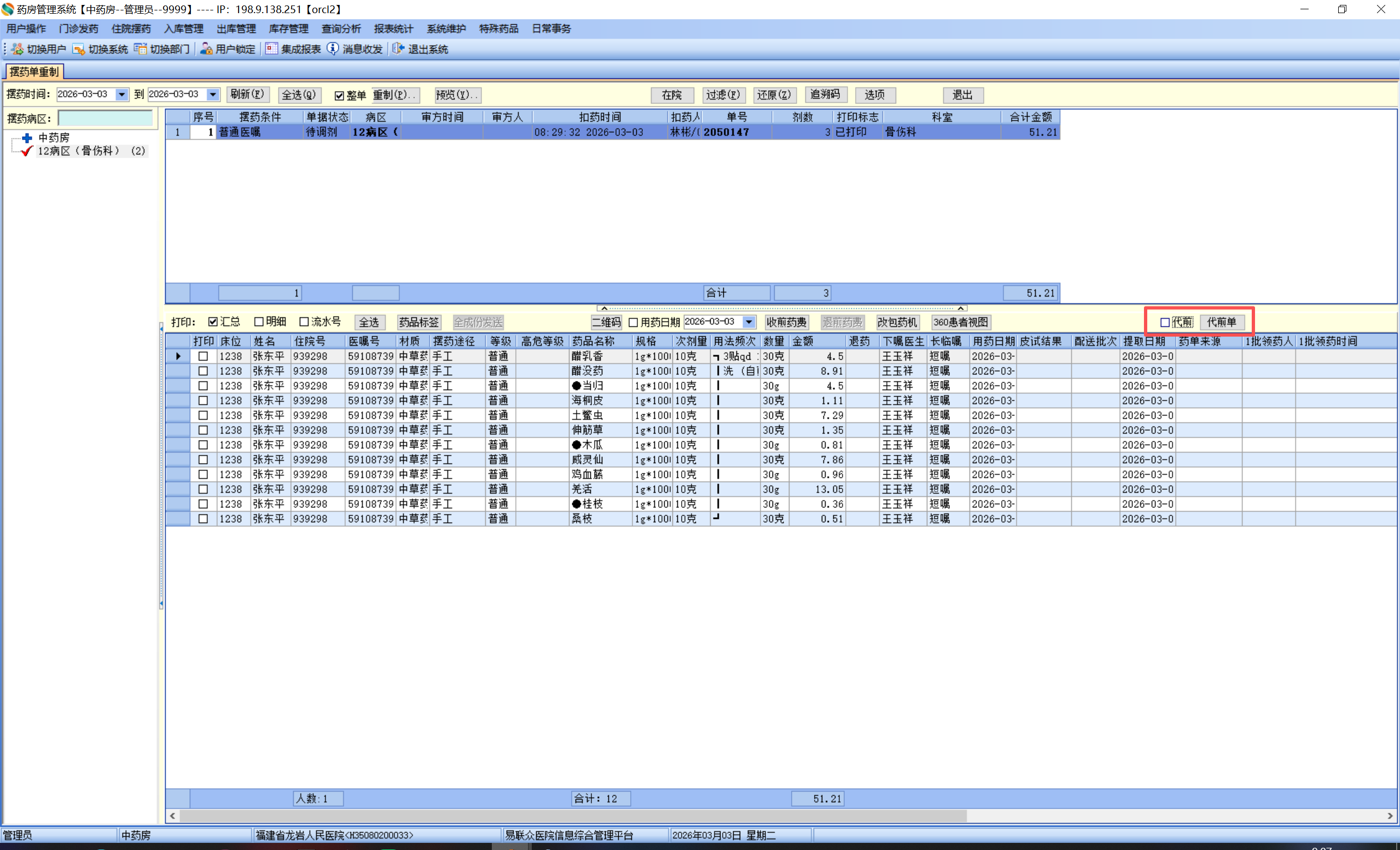
Task: Click the 切换部门 switch department icon
Action: [140, 49]
